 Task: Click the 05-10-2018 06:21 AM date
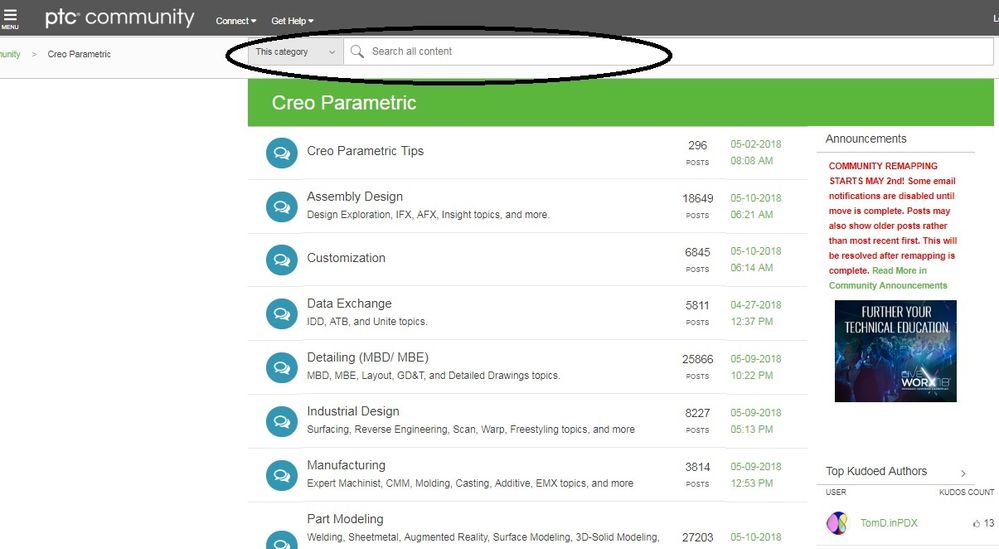click(x=756, y=206)
